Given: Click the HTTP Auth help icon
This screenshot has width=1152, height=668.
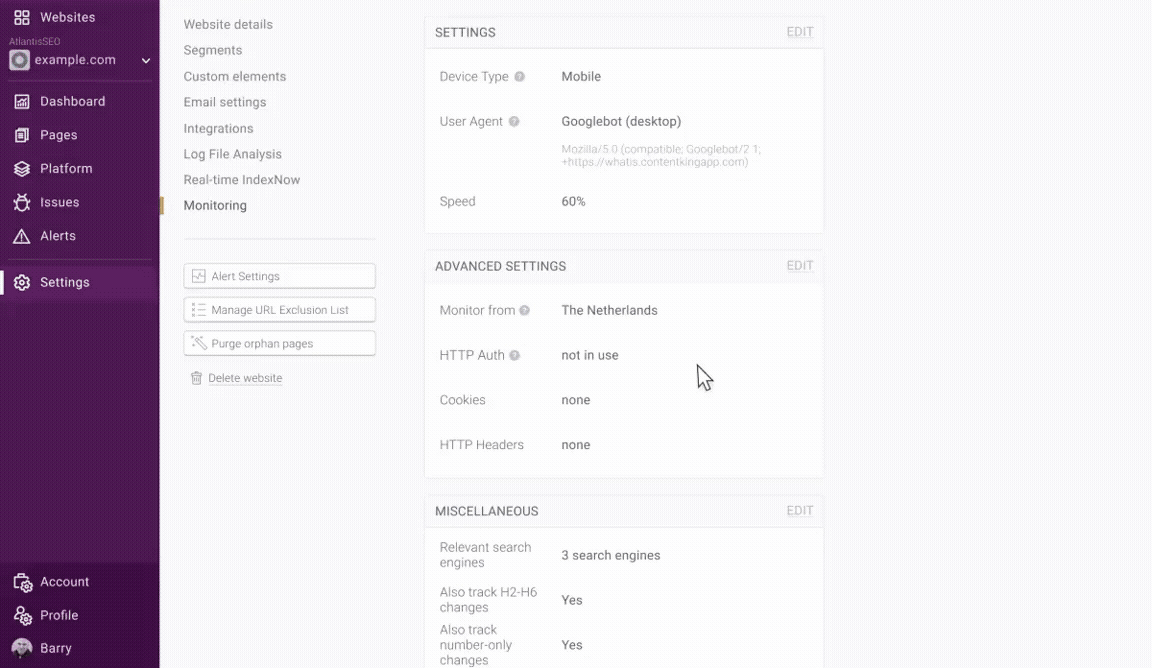Looking at the screenshot, I should pos(514,355).
